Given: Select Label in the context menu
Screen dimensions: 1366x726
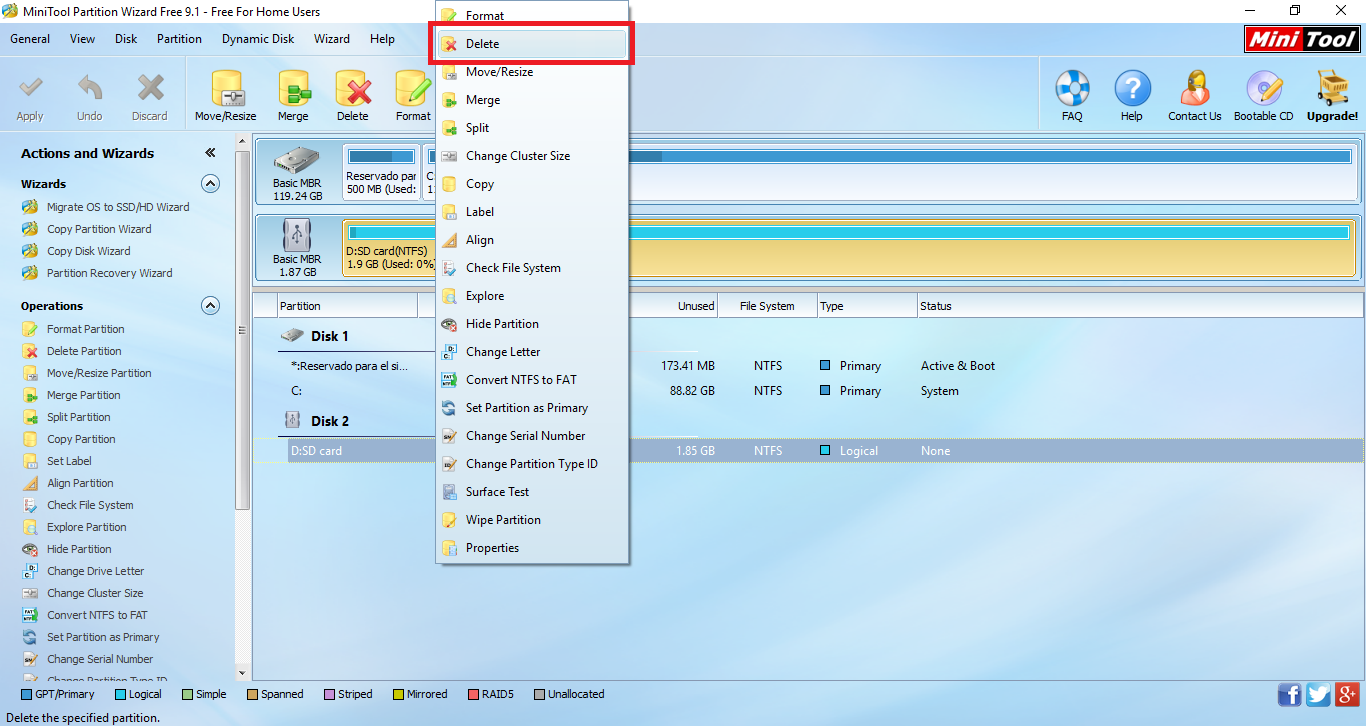Looking at the screenshot, I should (x=532, y=212).
